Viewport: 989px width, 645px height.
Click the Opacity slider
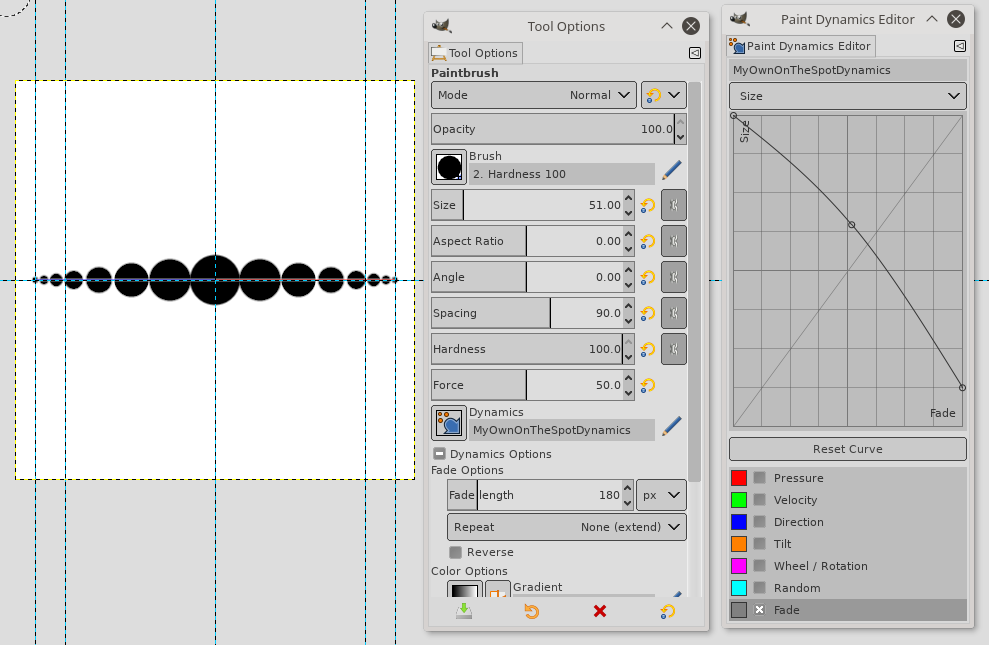click(x=553, y=129)
